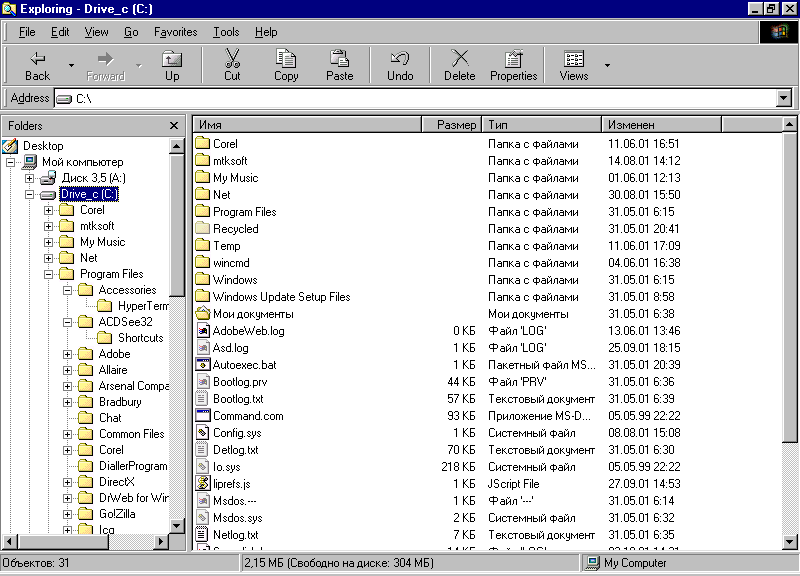This screenshot has height=576, width=800.
Task: Click the Bootlog.txt document icon
Action: (x=203, y=398)
